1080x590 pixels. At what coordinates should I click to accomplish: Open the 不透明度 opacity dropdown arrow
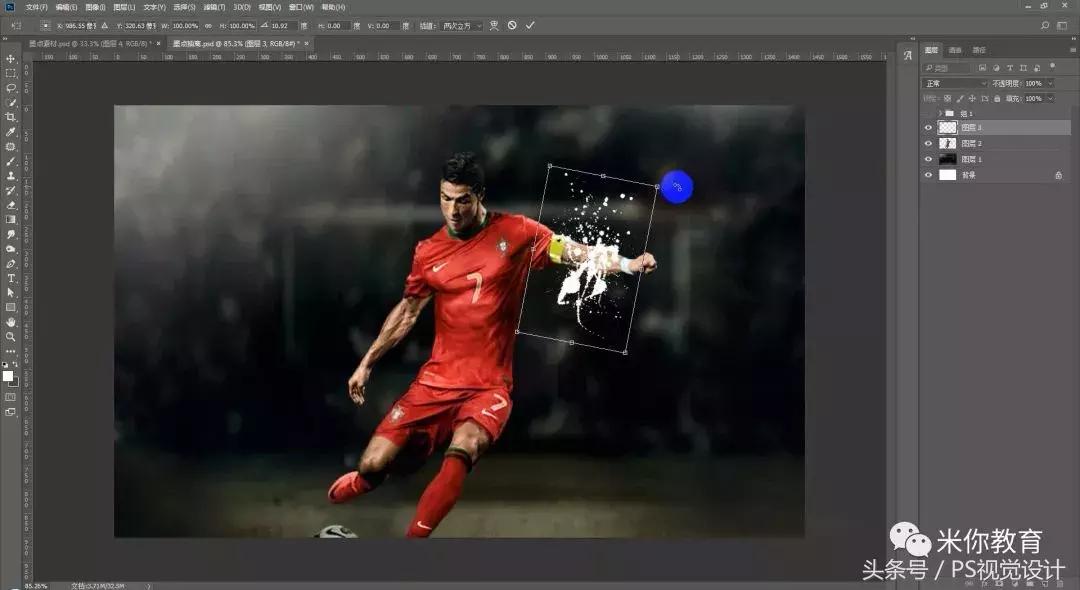tap(1050, 83)
